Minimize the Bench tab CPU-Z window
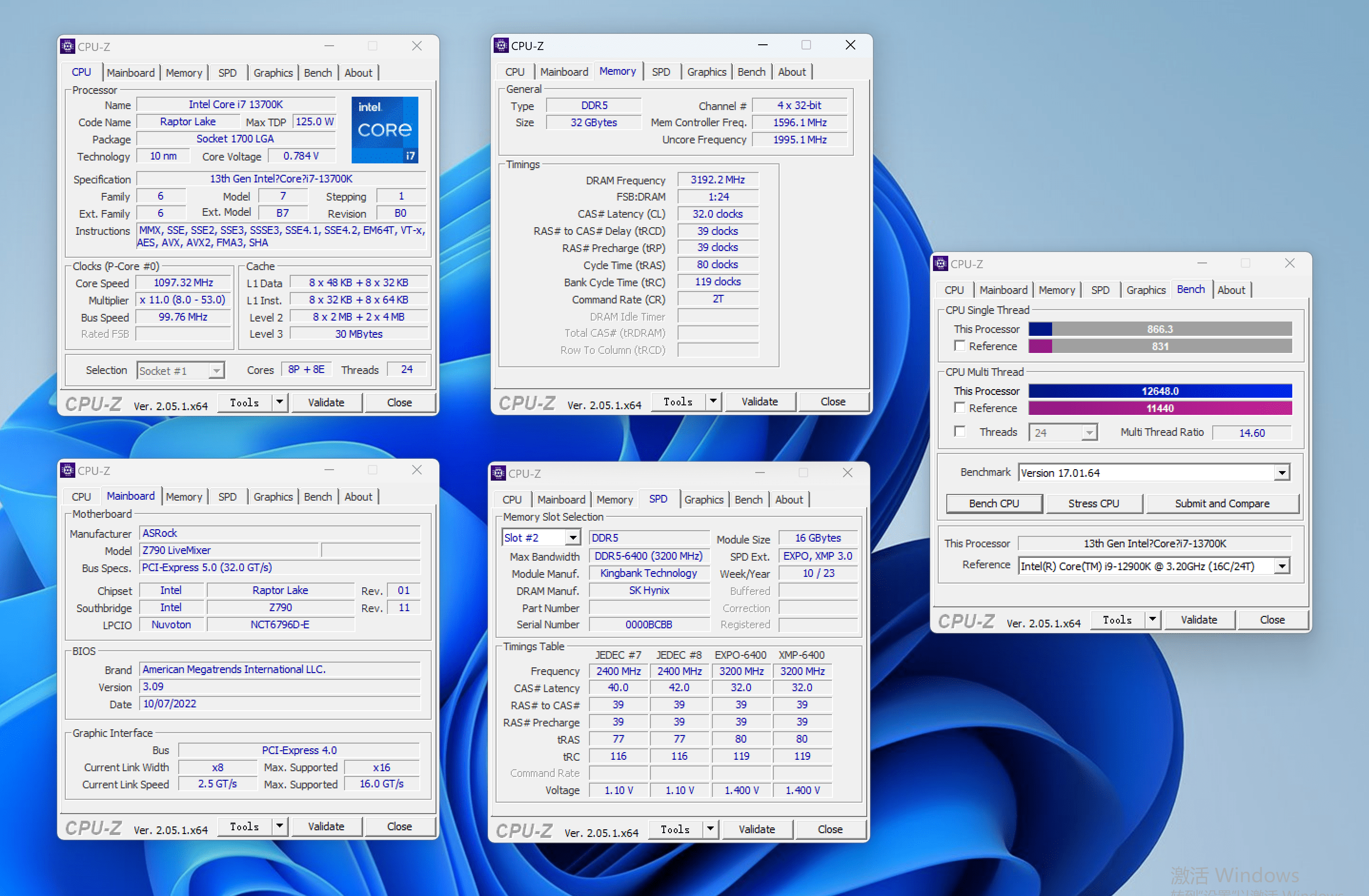This screenshot has width=1369, height=896. coord(1202,263)
